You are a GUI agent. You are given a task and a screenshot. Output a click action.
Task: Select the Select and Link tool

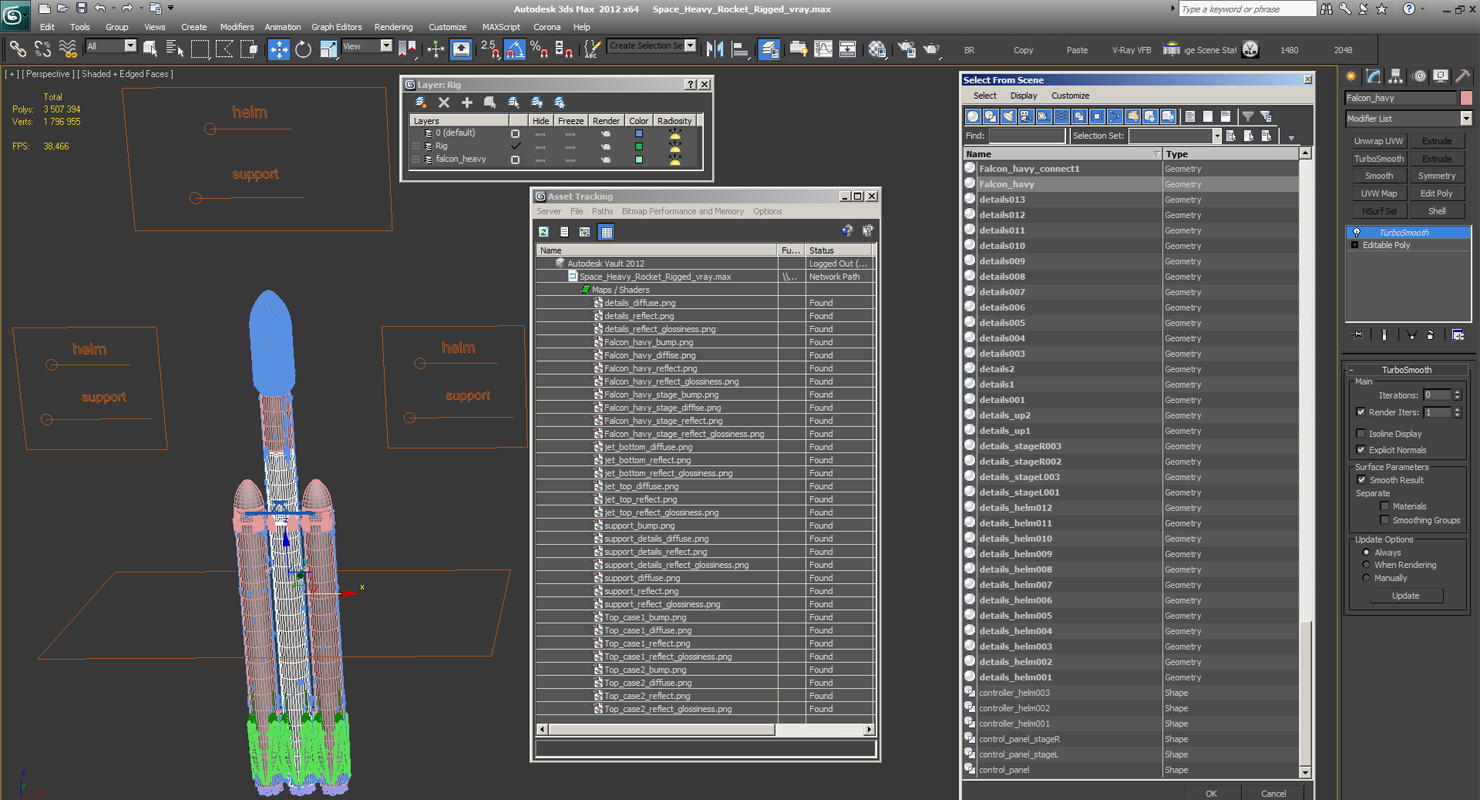pos(17,48)
